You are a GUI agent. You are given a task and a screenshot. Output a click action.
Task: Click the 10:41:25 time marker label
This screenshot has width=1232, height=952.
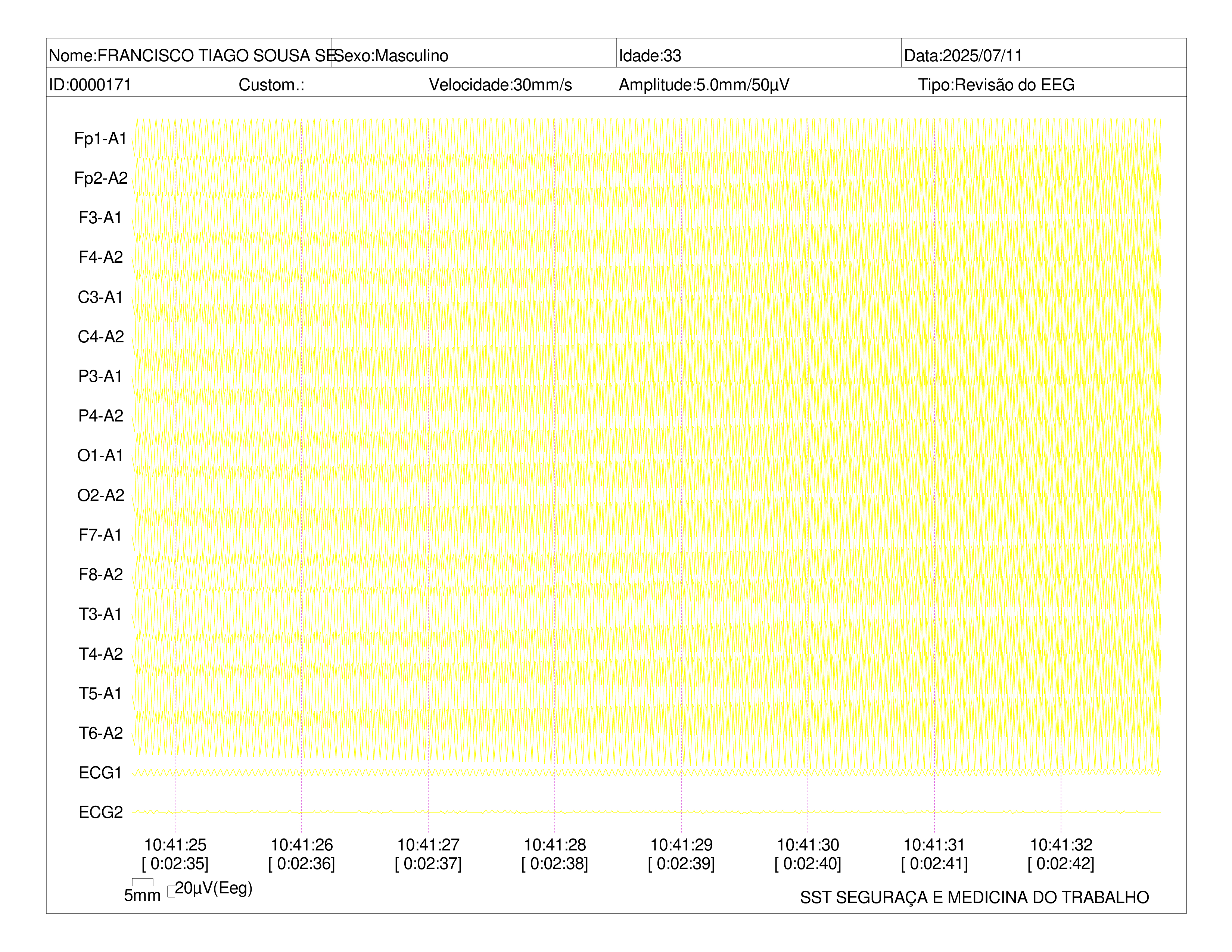(175, 845)
